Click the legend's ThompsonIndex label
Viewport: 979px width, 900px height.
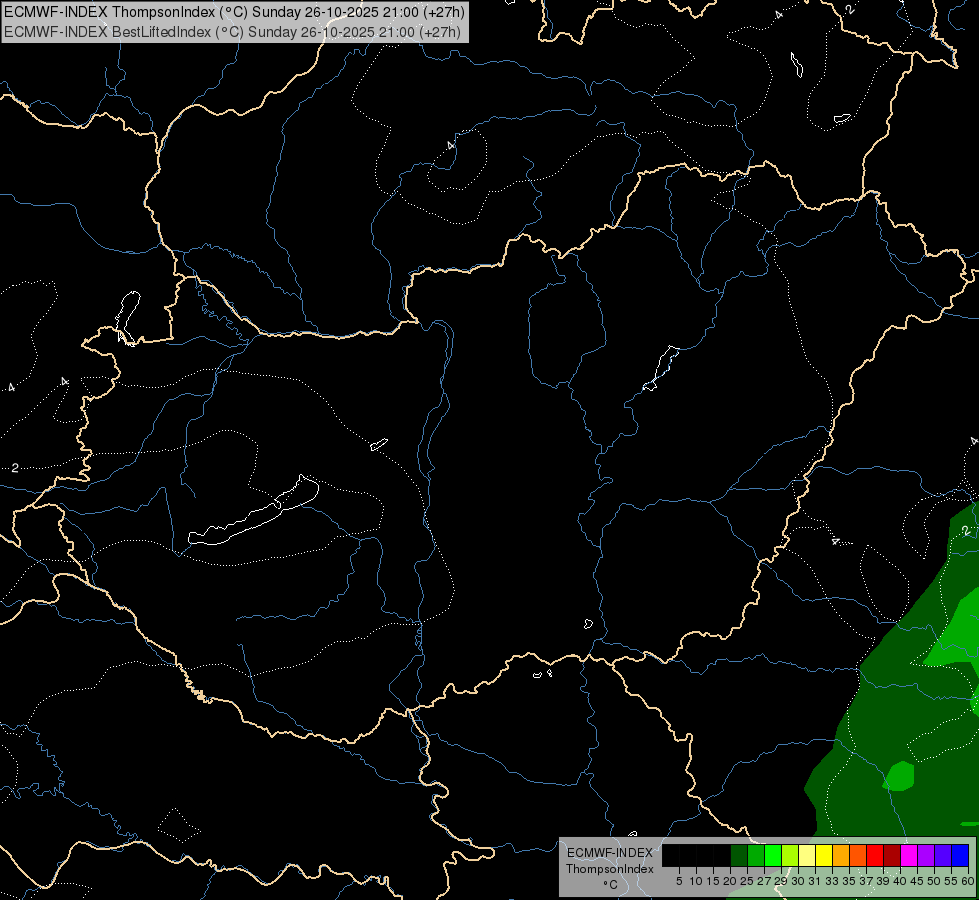pyautogui.click(x=610, y=869)
